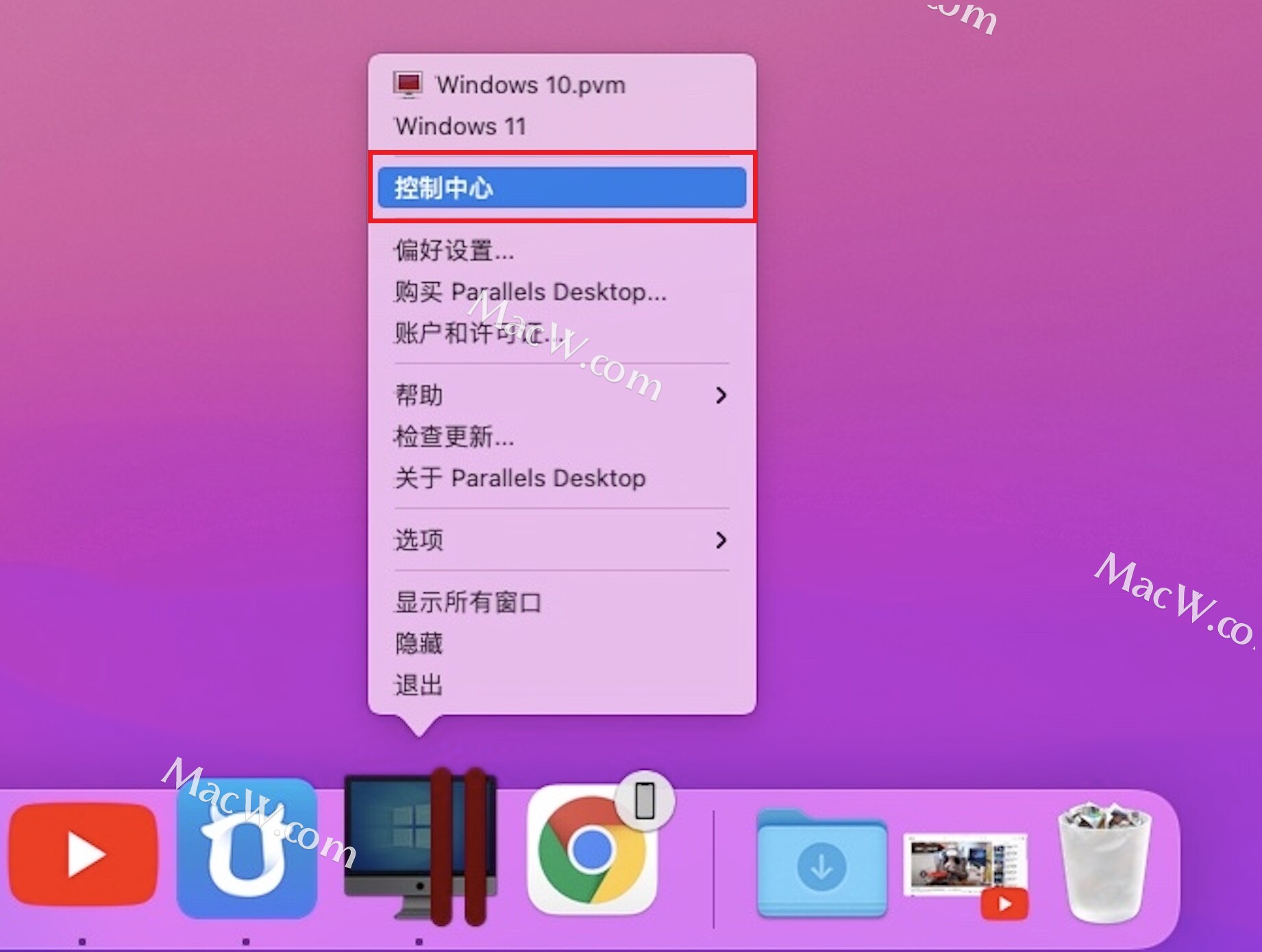Expand the 帮助 submenu
Viewport: 1262px width, 952px height.
click(x=562, y=395)
